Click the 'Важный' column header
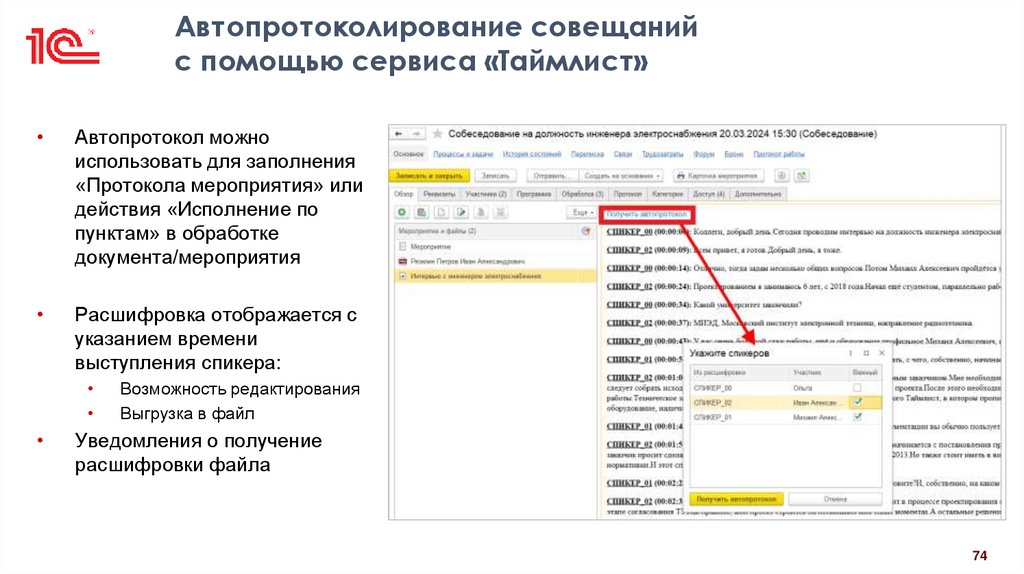The image size is (1024, 574). click(x=865, y=372)
